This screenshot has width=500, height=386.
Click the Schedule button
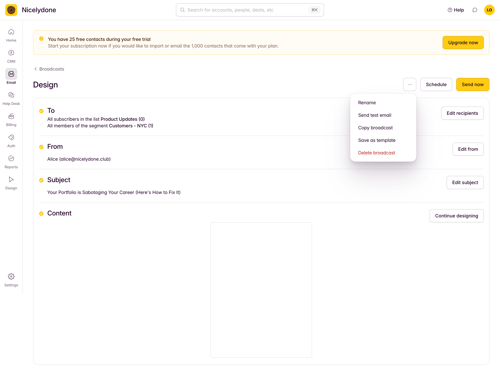[x=436, y=84]
